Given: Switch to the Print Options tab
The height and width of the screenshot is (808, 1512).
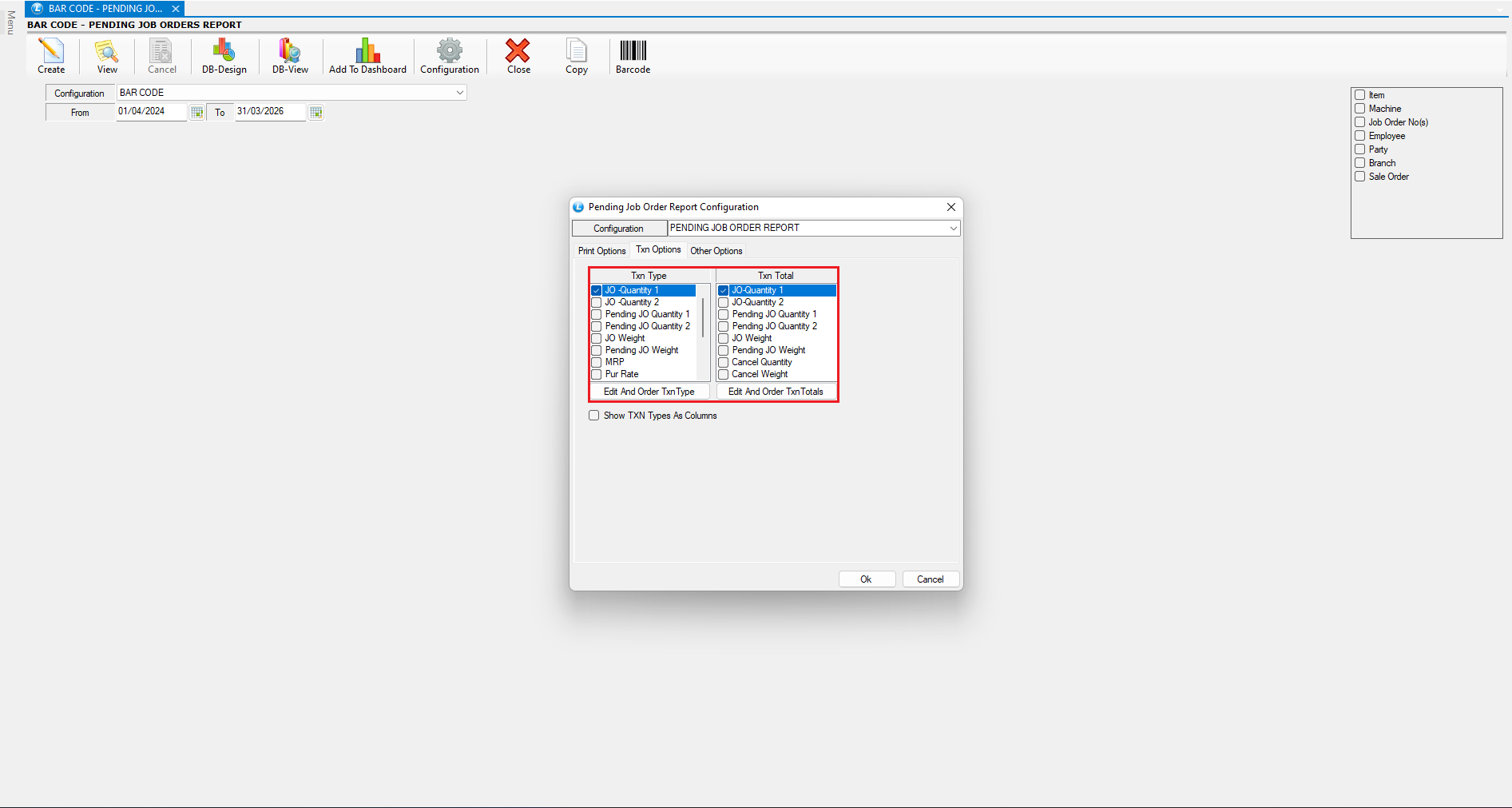Looking at the screenshot, I should tap(601, 251).
